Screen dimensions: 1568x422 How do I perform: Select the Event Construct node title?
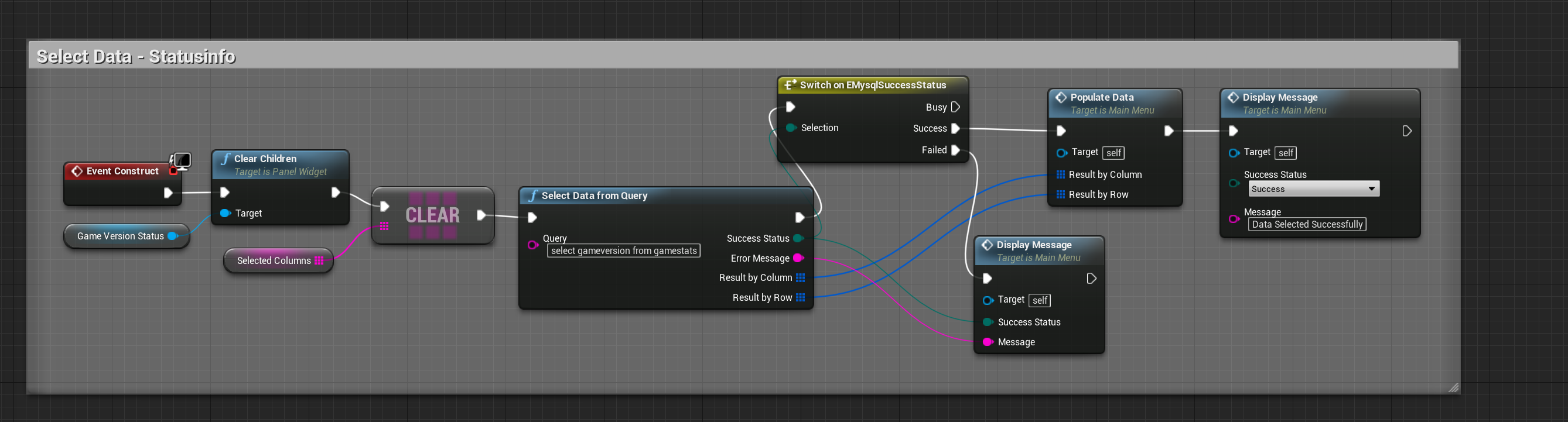[122, 171]
